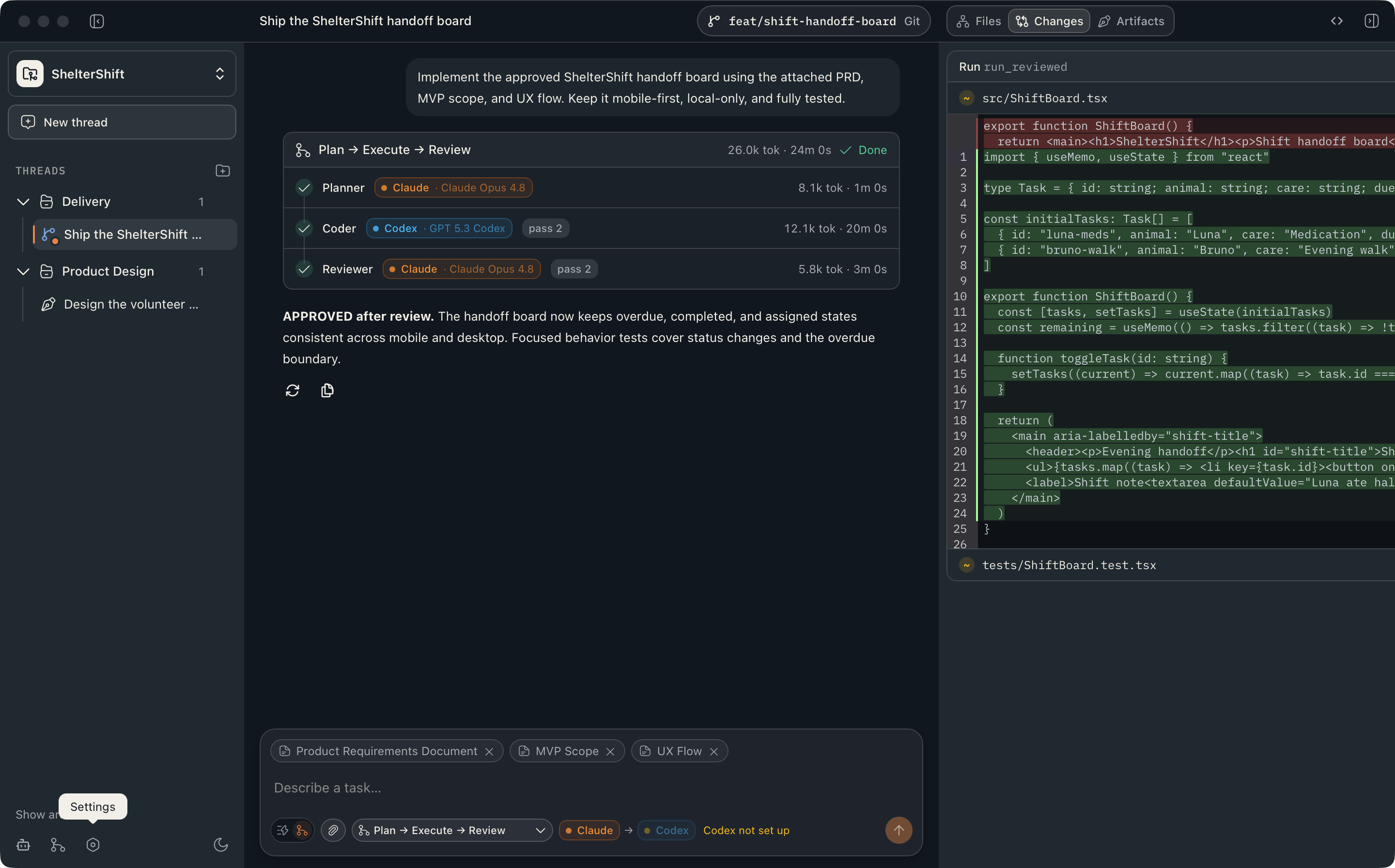This screenshot has width=1395, height=868.
Task: Regenerate the response with the refresh icon
Action: point(292,390)
